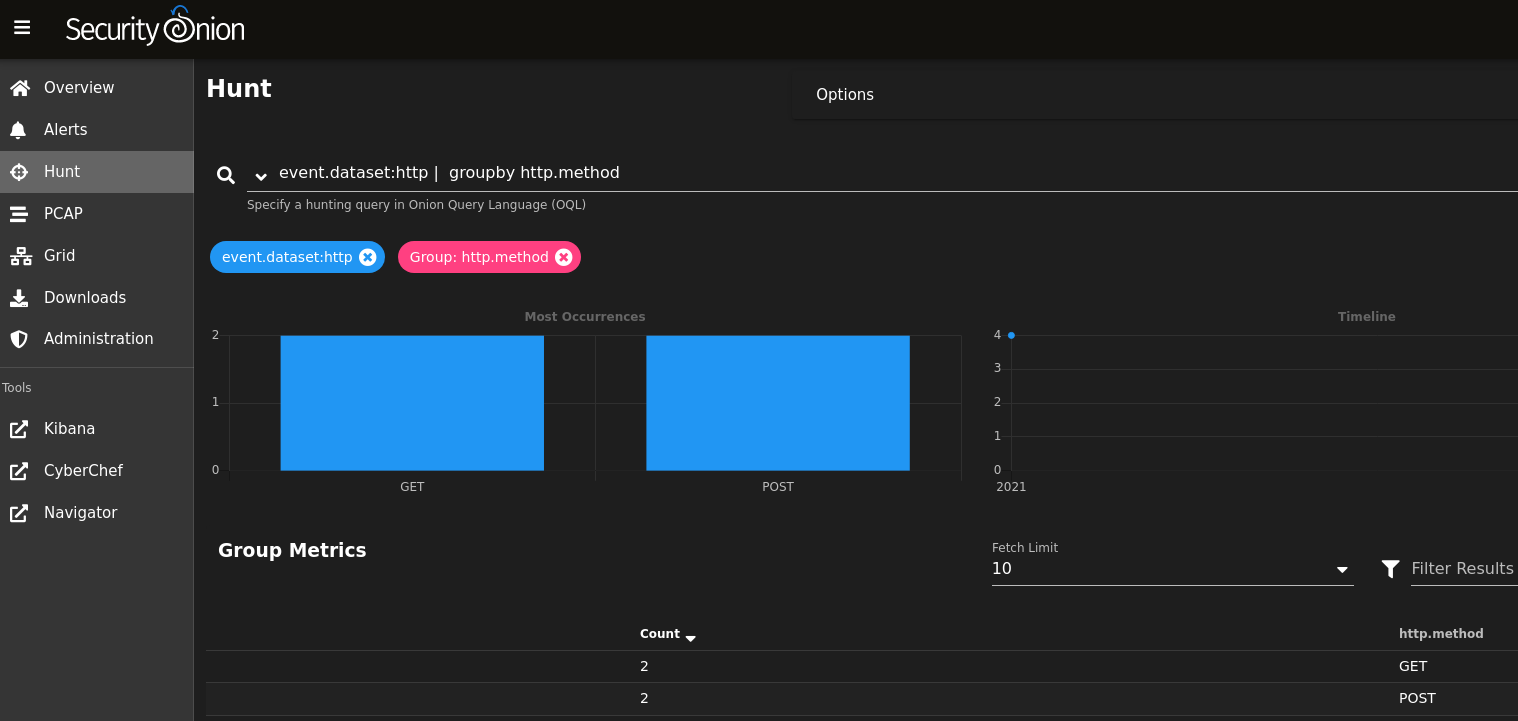Click the CyberChef external link icon
Viewport: 1518px width, 721px height.
(x=19, y=471)
